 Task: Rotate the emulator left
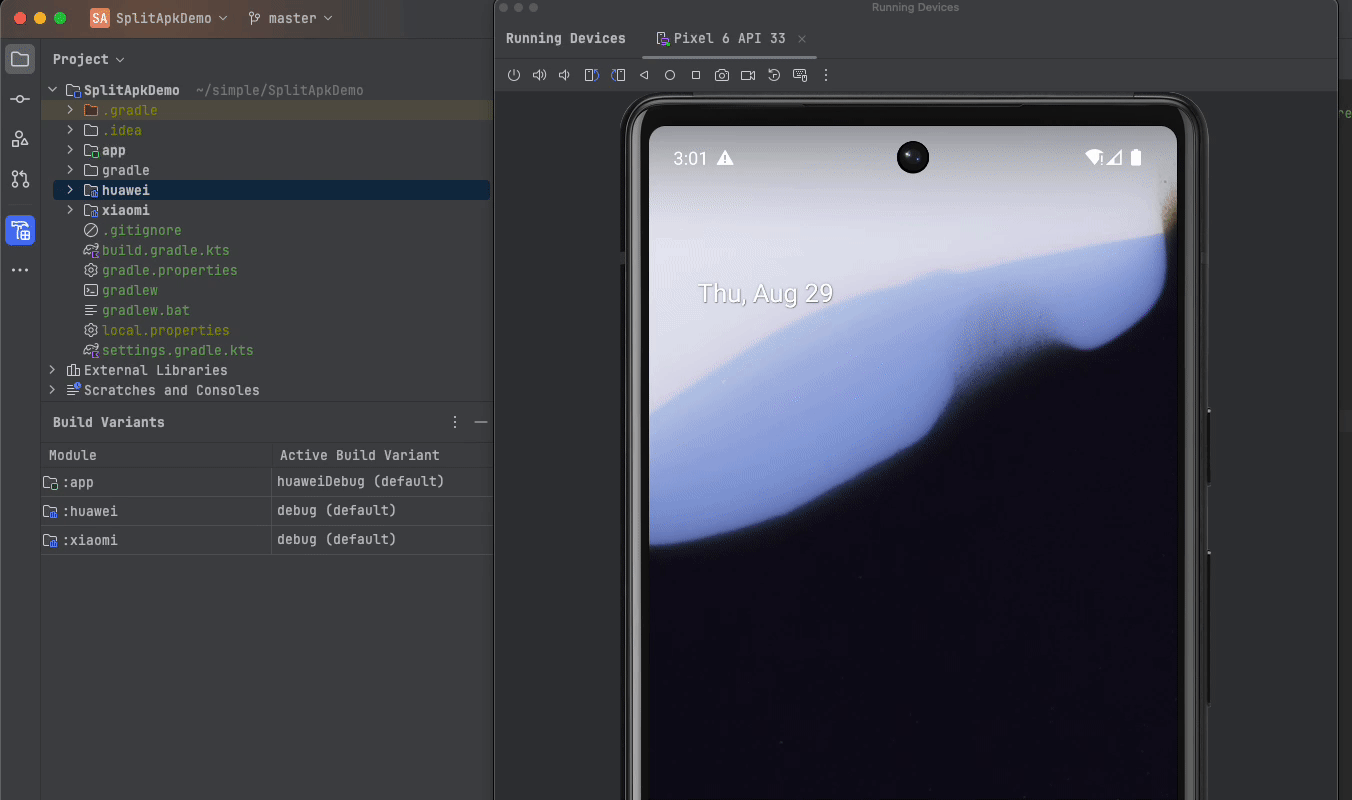coord(591,75)
